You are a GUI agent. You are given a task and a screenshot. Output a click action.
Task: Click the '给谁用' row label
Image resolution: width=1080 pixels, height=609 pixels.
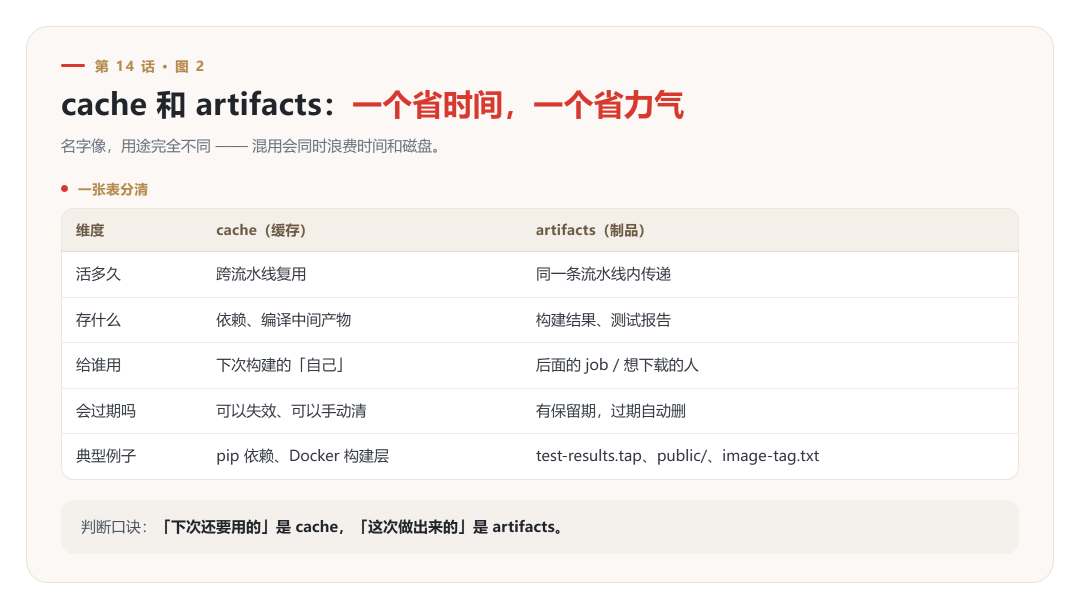tap(98, 365)
